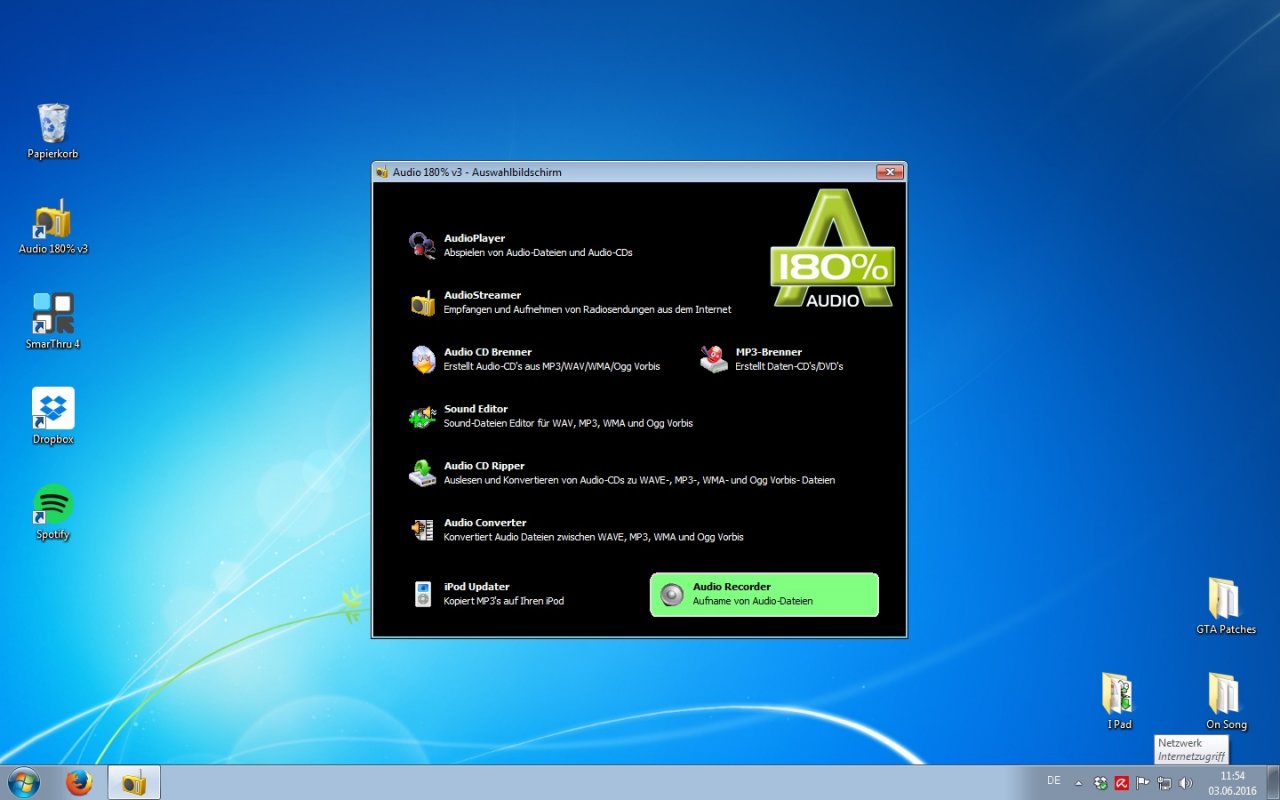Screen dimensions: 1280x800
Task: Open the MP3-Brenner entry
Action: pos(772,360)
